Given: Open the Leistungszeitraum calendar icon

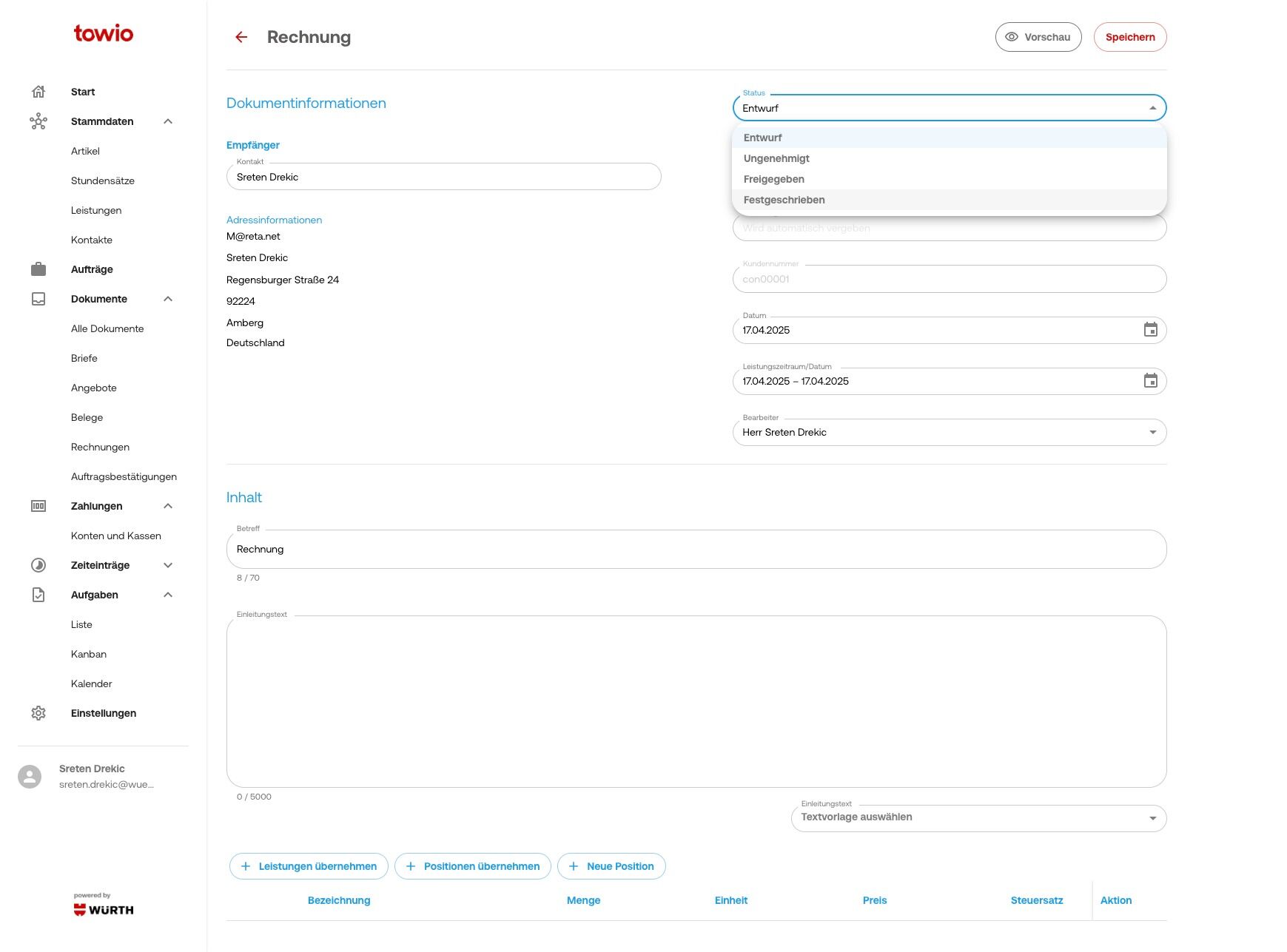Looking at the screenshot, I should coord(1150,381).
